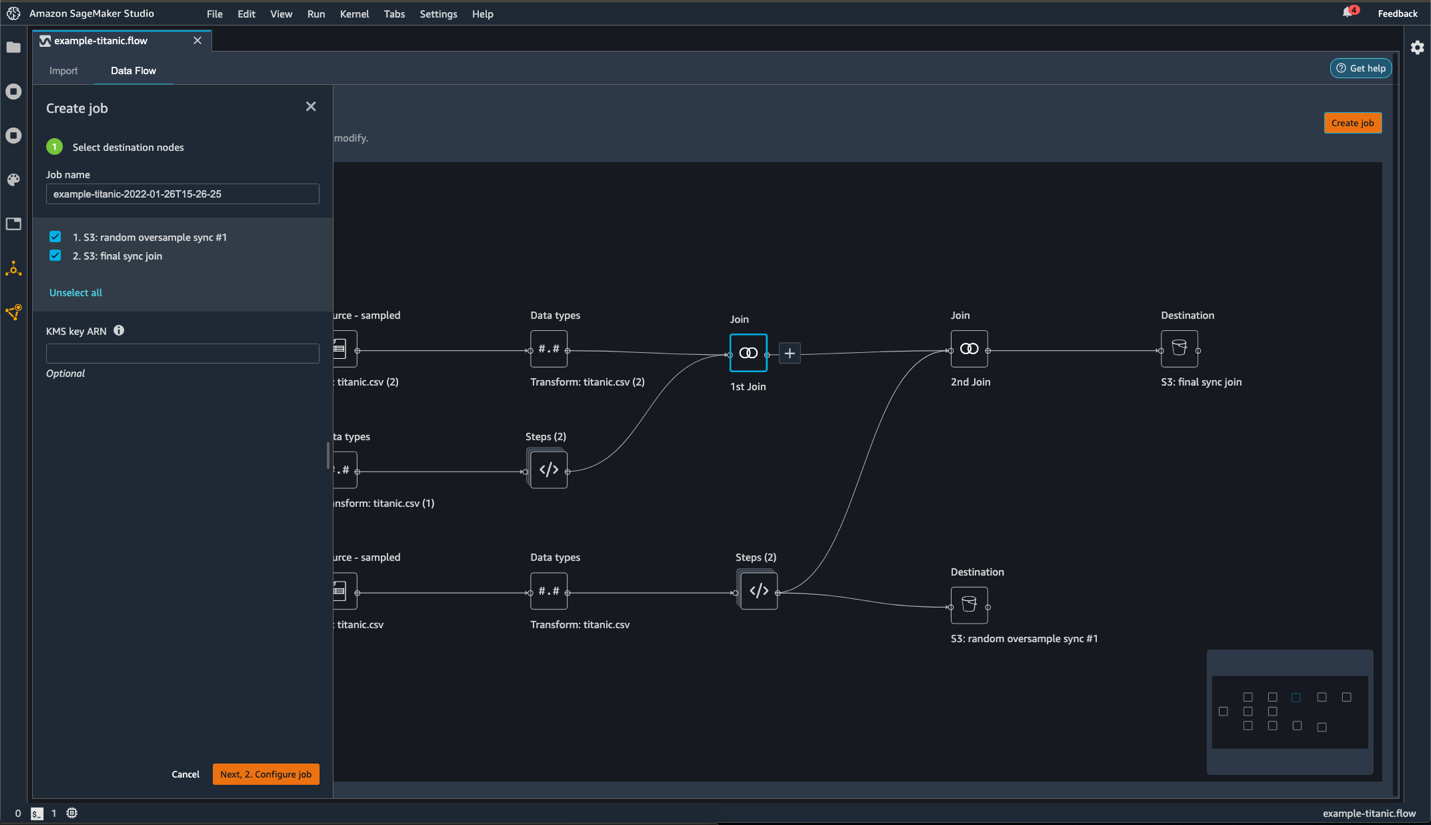Select the Steps (2) node feeding 1st Join
The width and height of the screenshot is (1431, 825).
tap(548, 470)
